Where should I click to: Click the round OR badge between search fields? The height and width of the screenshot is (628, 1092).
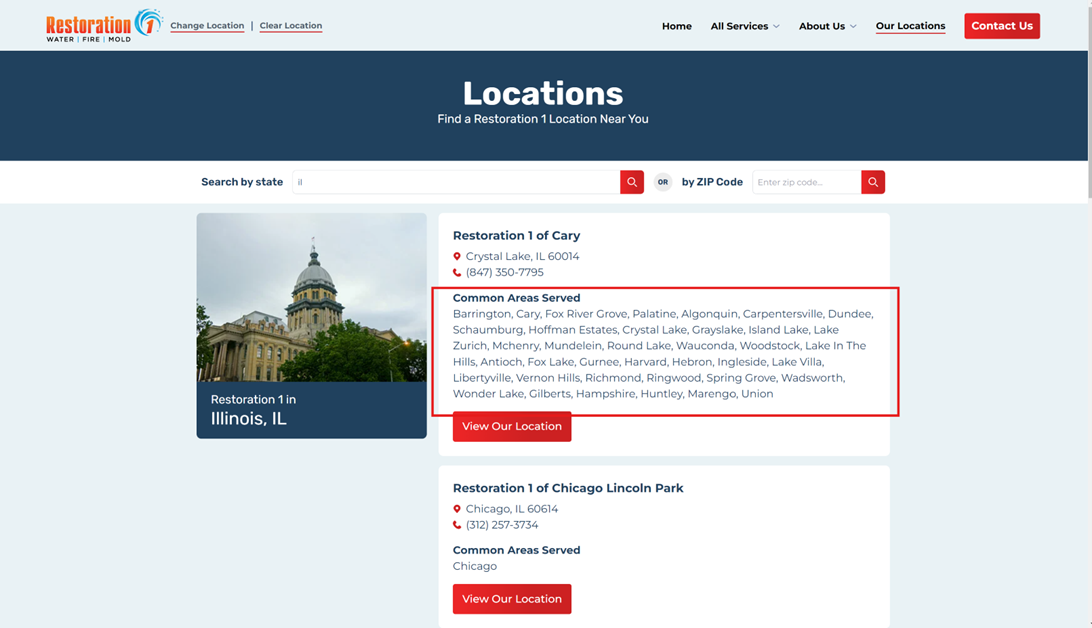tap(662, 182)
